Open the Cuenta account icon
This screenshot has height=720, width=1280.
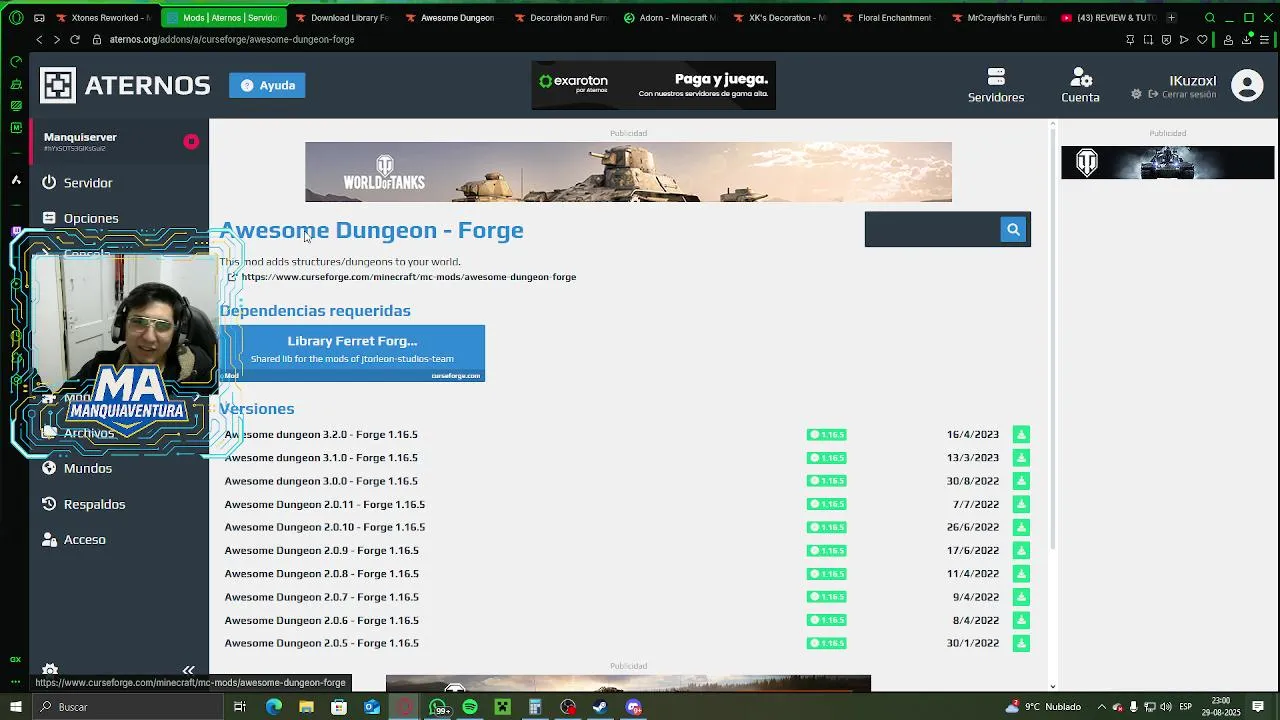(x=1080, y=85)
